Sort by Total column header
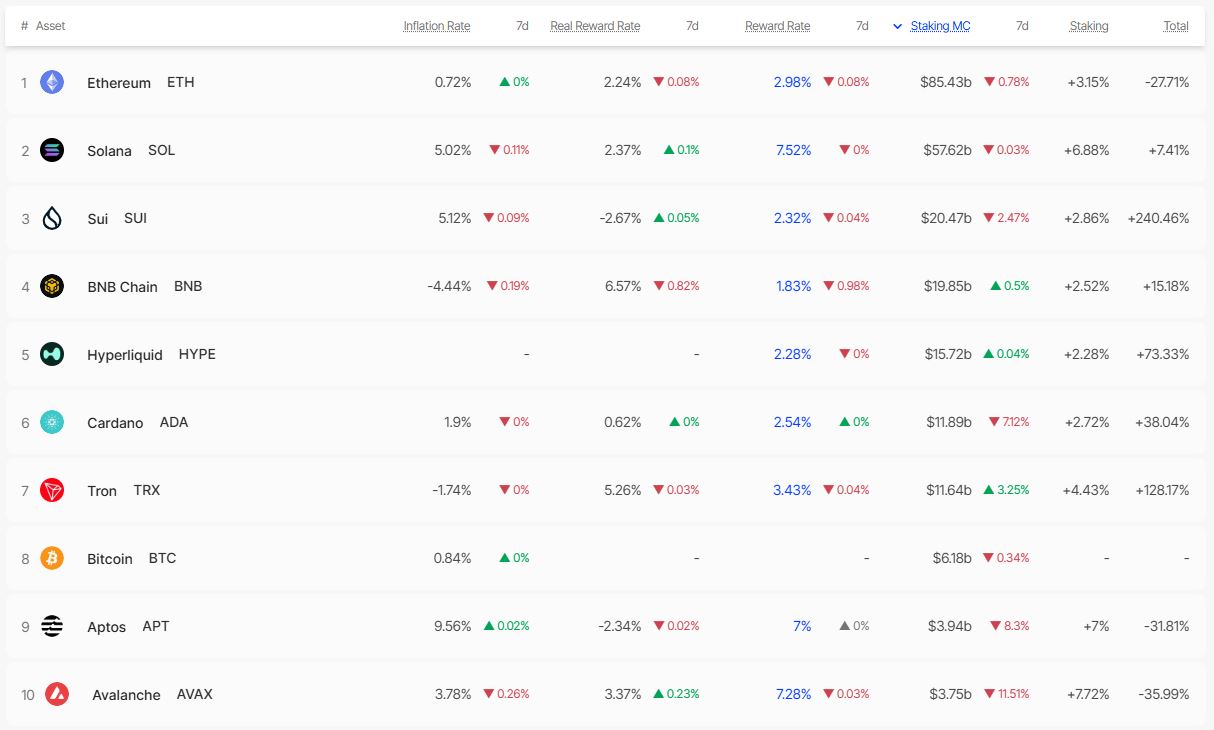Viewport: 1214px width, 730px height. [x=1176, y=26]
